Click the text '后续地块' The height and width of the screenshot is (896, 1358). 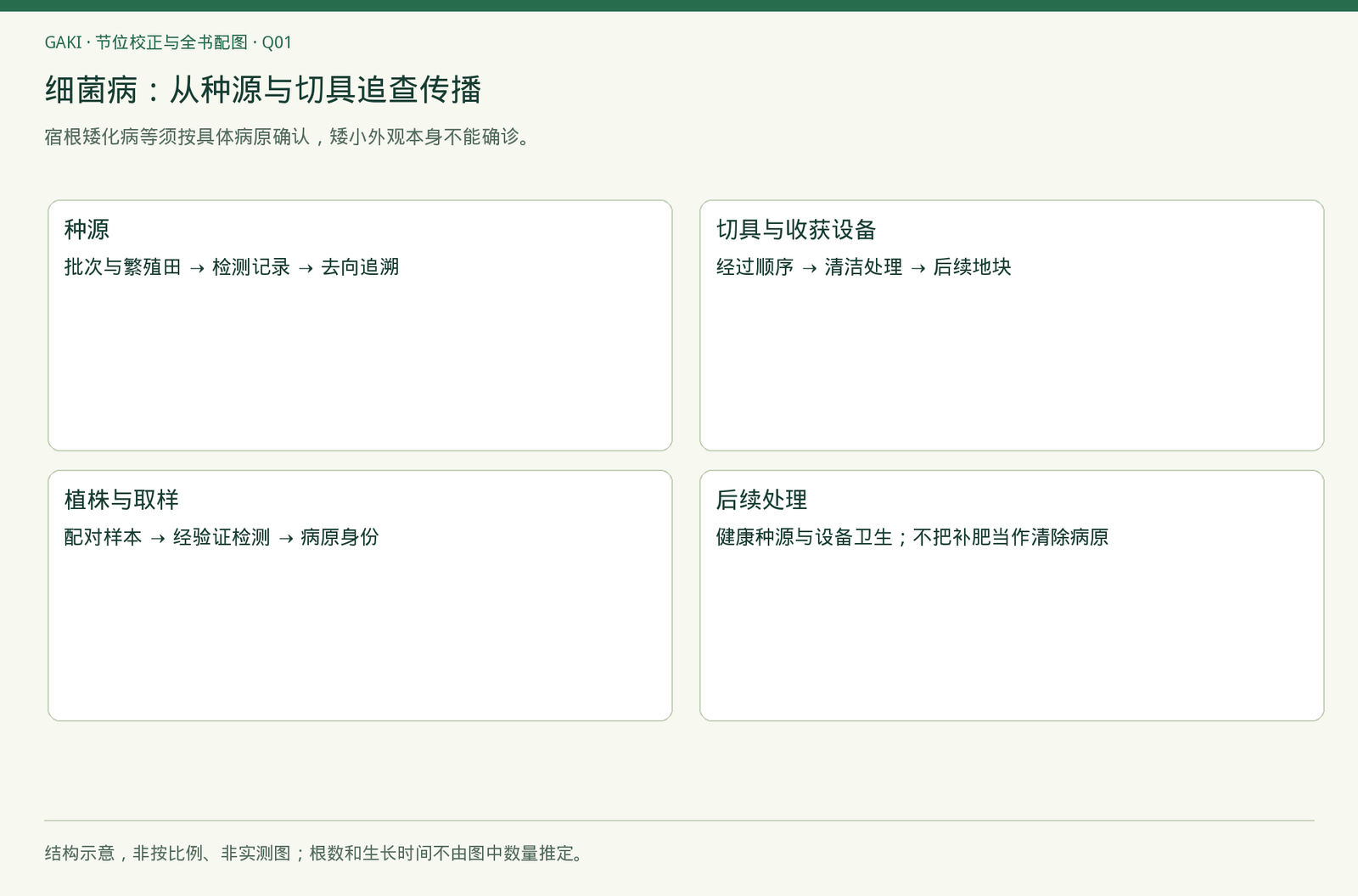[x=973, y=267]
